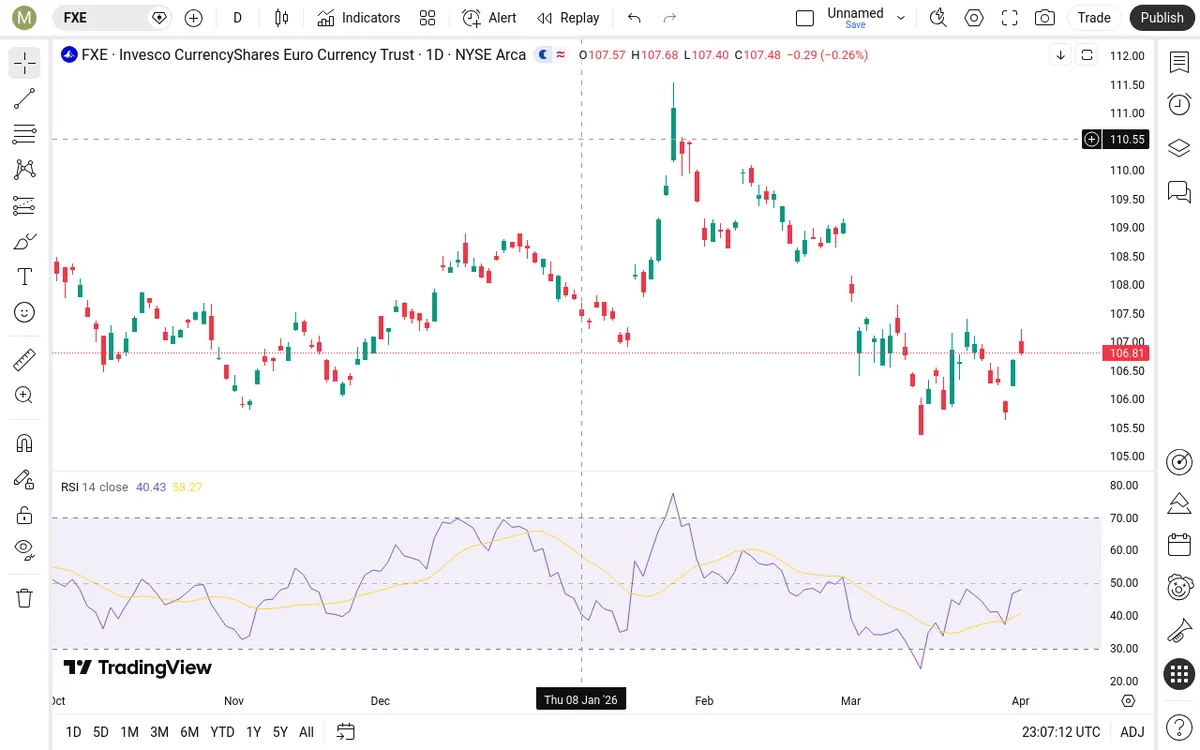Set the 6M time range
Image resolution: width=1200 pixels, height=750 pixels.
click(x=189, y=732)
